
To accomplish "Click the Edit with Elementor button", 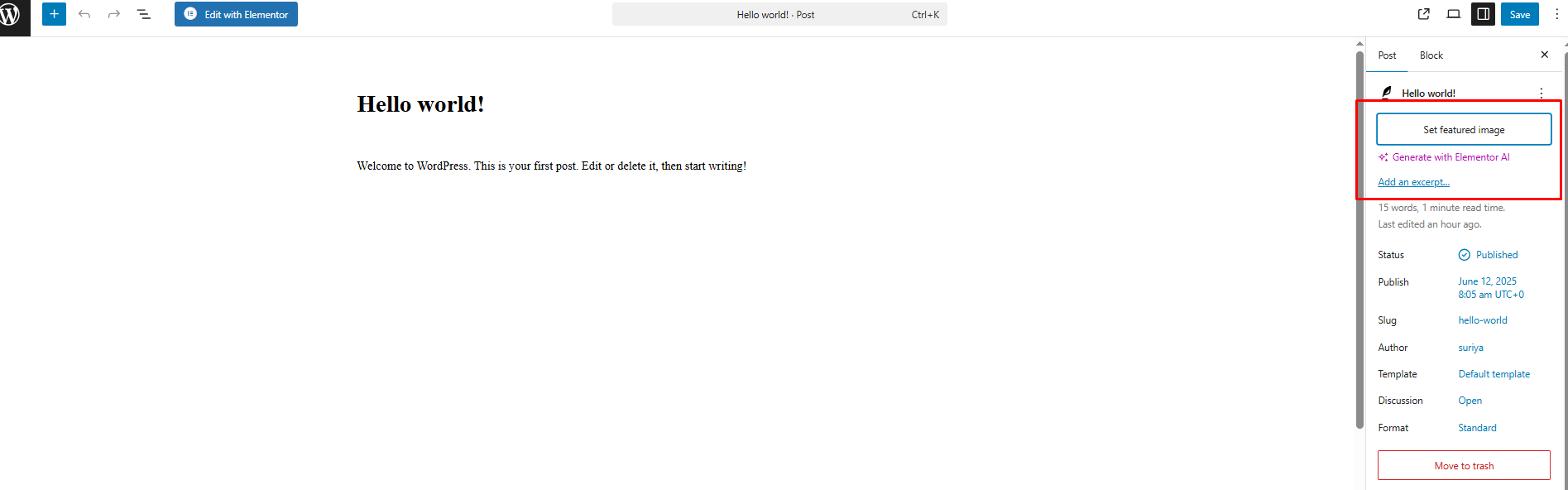I will point(236,14).
